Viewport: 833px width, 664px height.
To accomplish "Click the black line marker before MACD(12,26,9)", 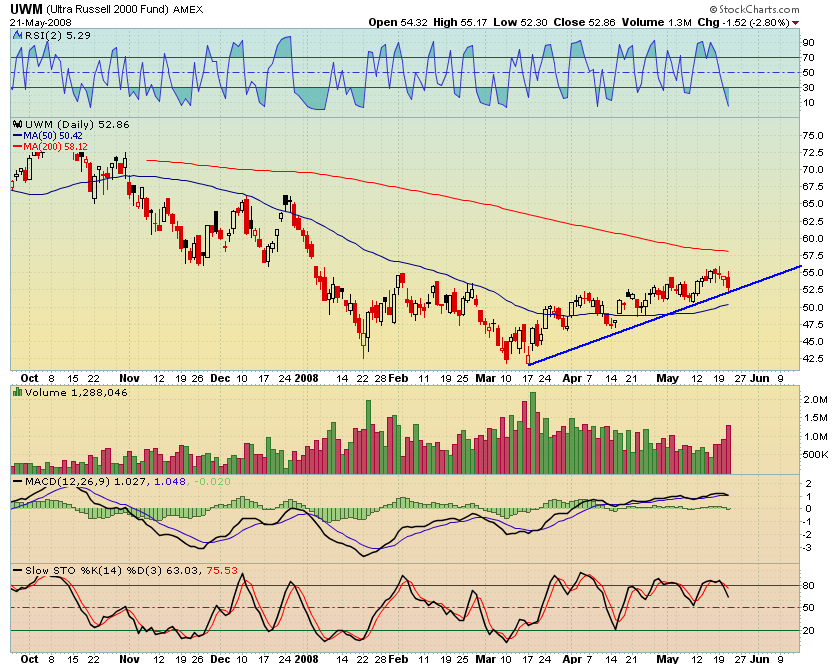I will (18, 482).
